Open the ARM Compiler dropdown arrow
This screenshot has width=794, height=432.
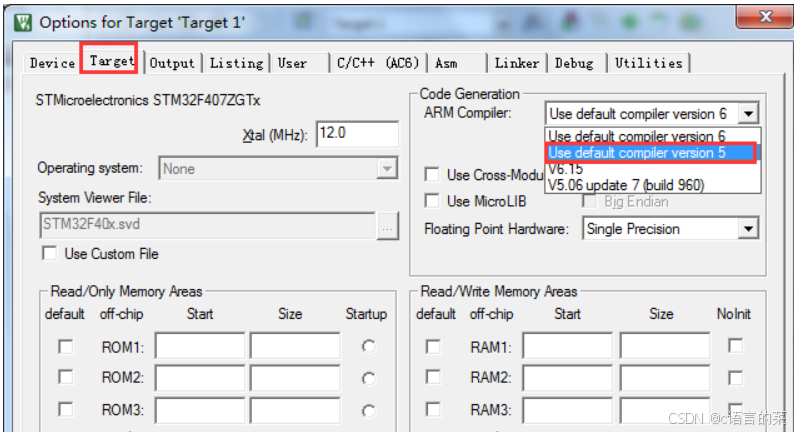coord(748,113)
